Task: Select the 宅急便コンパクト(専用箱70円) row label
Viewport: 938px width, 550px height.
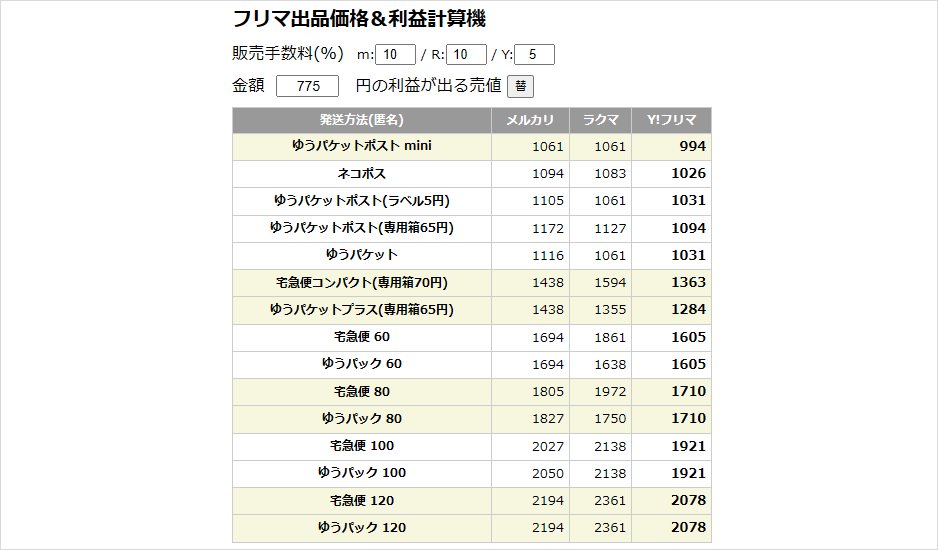Action: coord(361,282)
